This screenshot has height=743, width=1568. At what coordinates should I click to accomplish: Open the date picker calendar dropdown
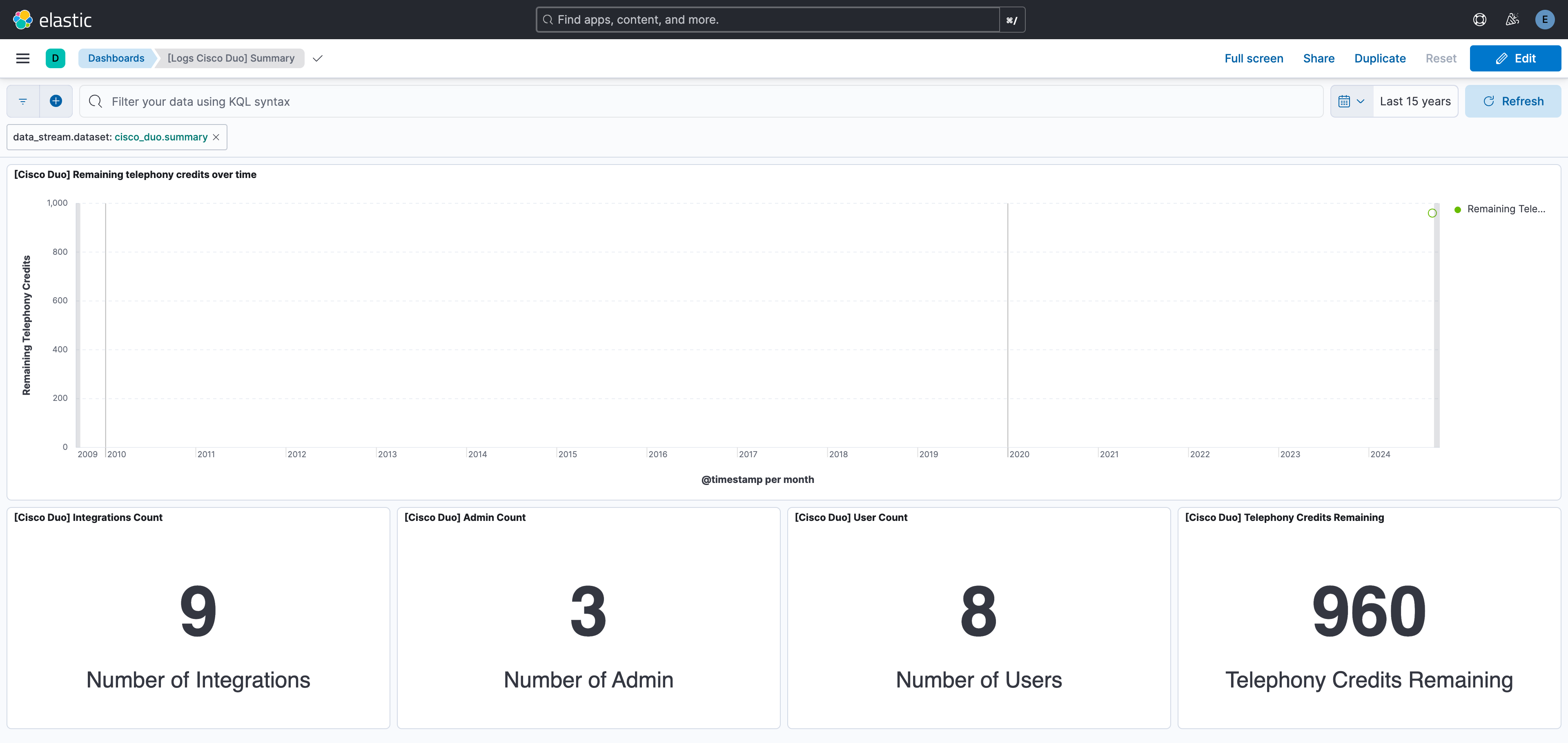(x=1351, y=101)
